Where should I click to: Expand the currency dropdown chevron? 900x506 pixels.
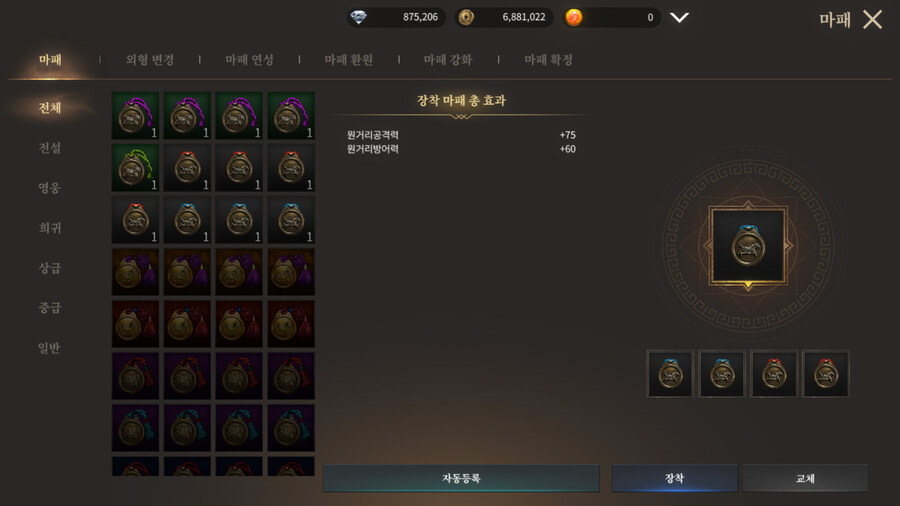(680, 18)
